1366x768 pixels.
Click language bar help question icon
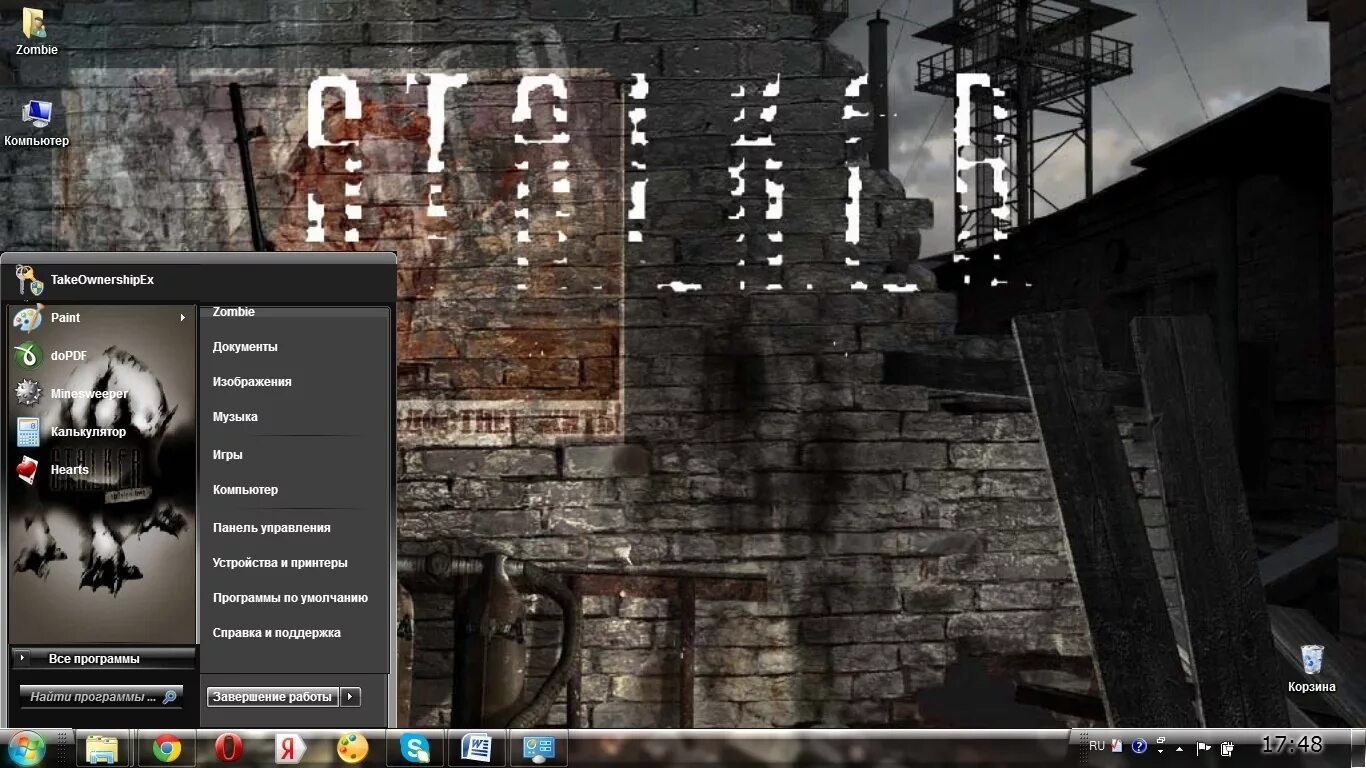pos(1139,746)
